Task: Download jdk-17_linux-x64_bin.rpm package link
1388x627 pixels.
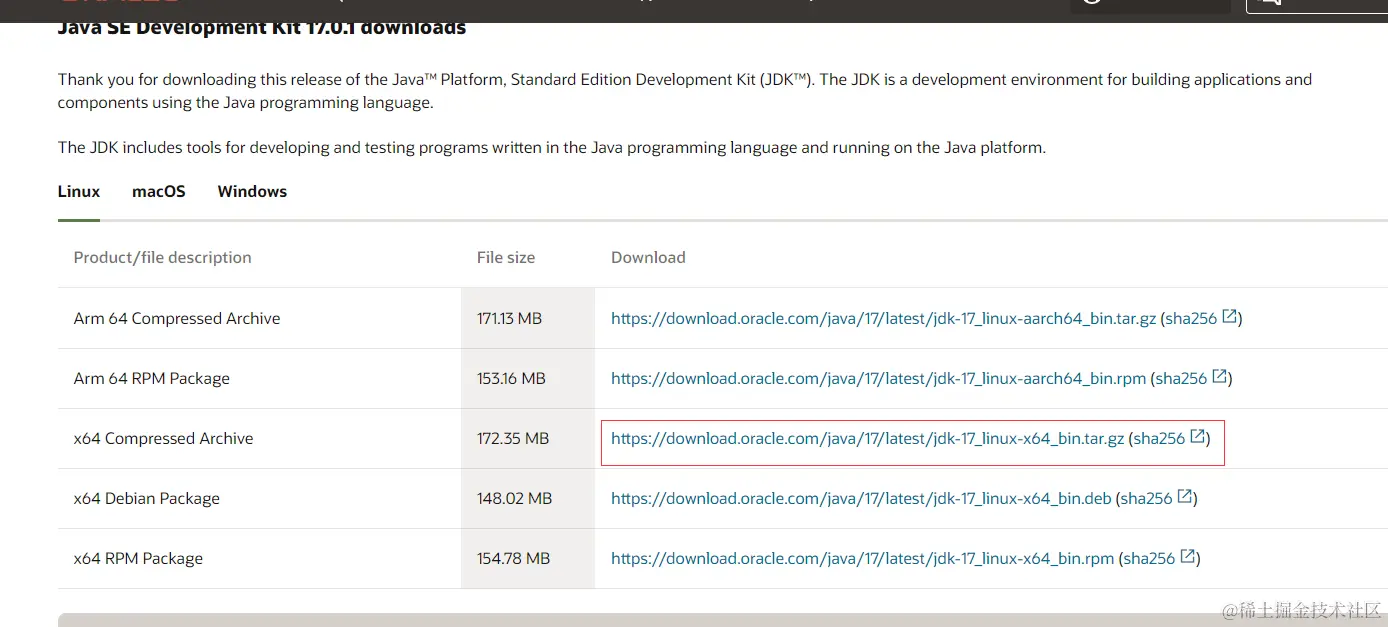Action: point(862,559)
